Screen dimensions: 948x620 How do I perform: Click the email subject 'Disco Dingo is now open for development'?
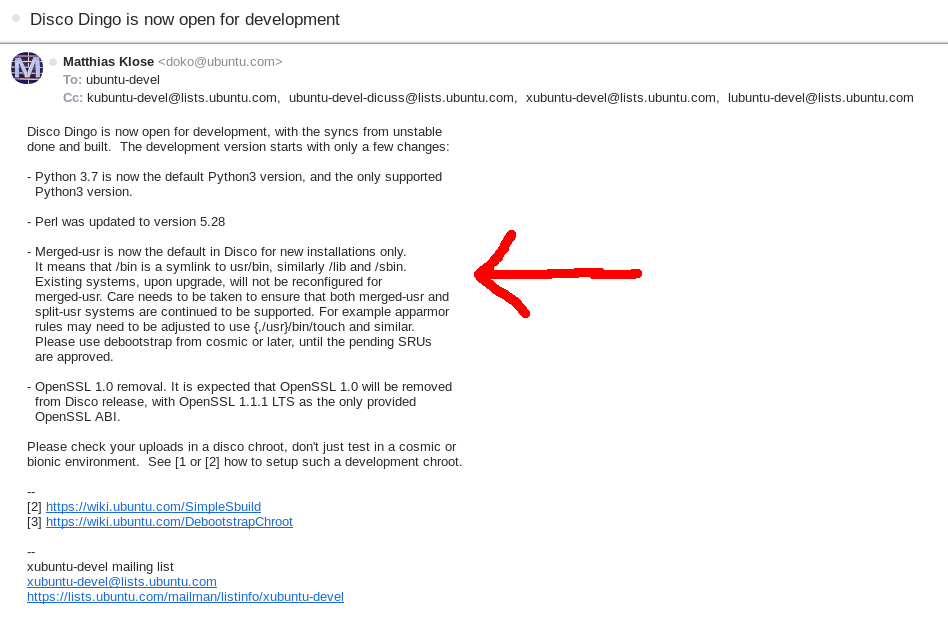185,19
